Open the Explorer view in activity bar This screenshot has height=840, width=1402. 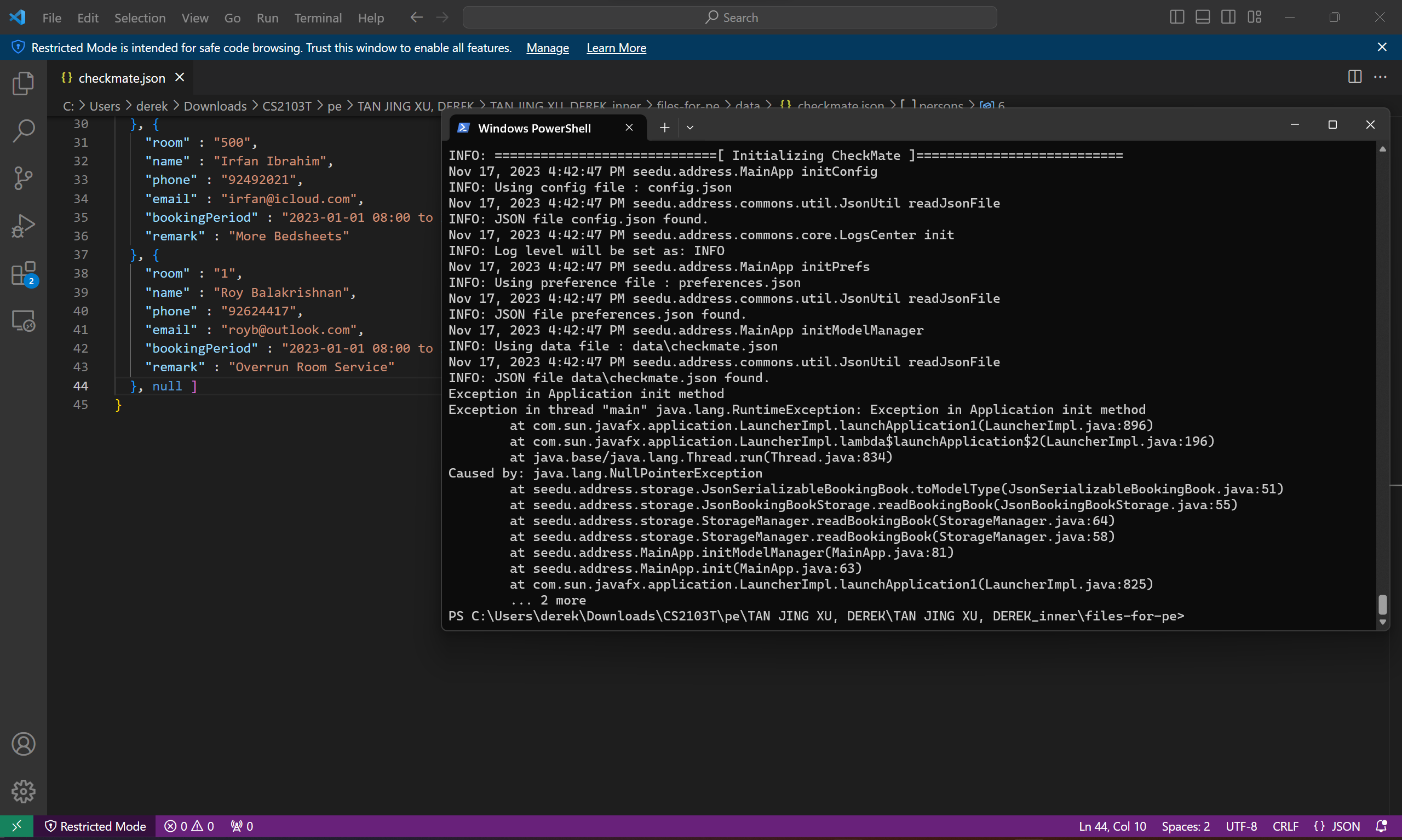[x=23, y=84]
